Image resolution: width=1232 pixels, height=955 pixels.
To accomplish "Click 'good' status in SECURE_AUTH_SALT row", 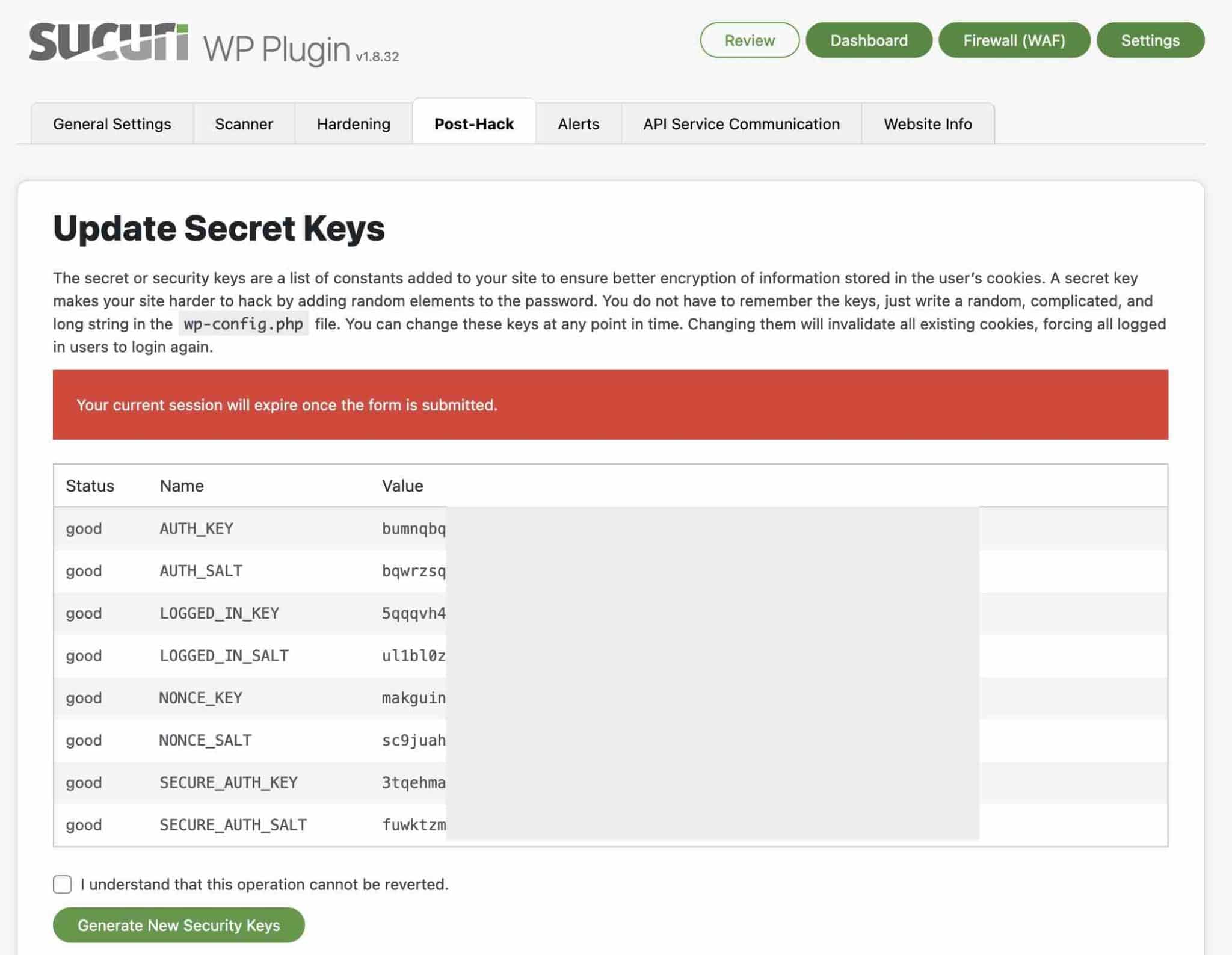I will click(84, 826).
